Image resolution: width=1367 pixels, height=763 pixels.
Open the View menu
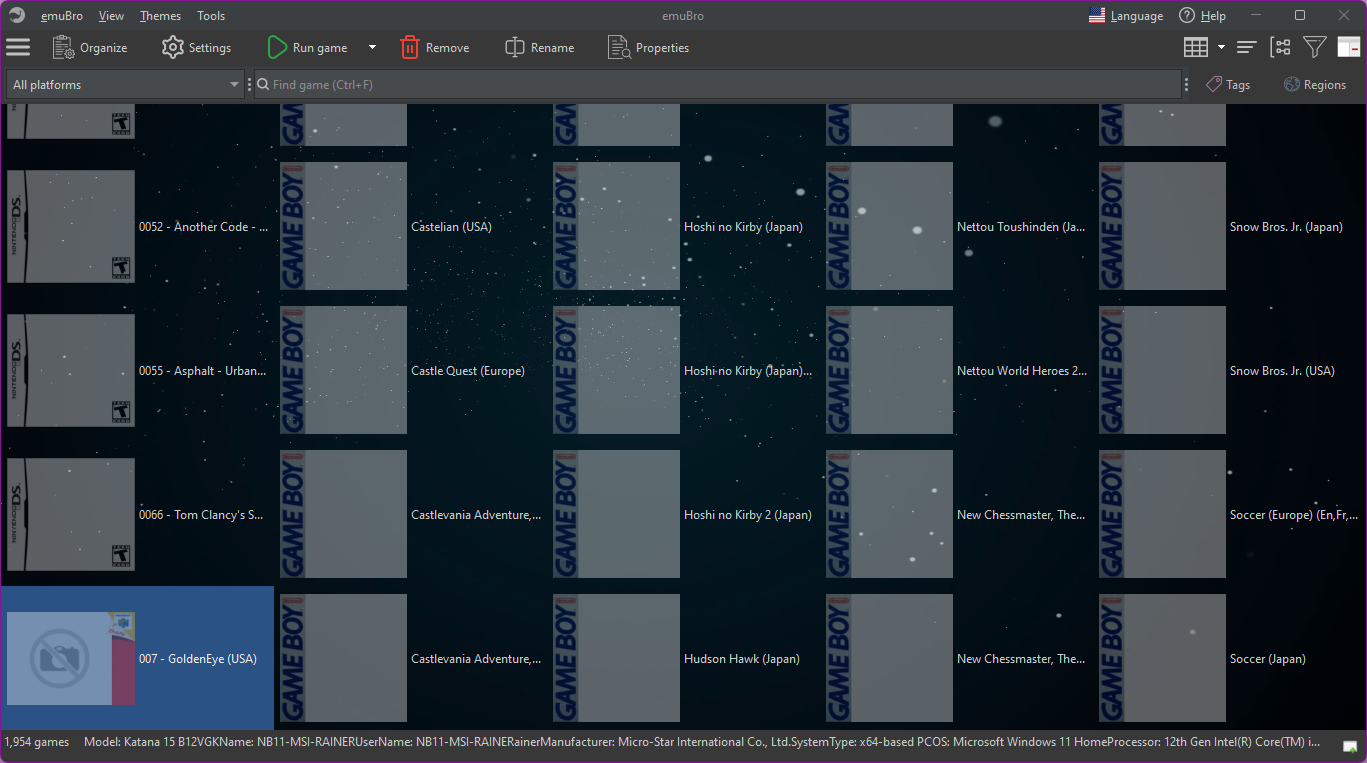(x=110, y=15)
